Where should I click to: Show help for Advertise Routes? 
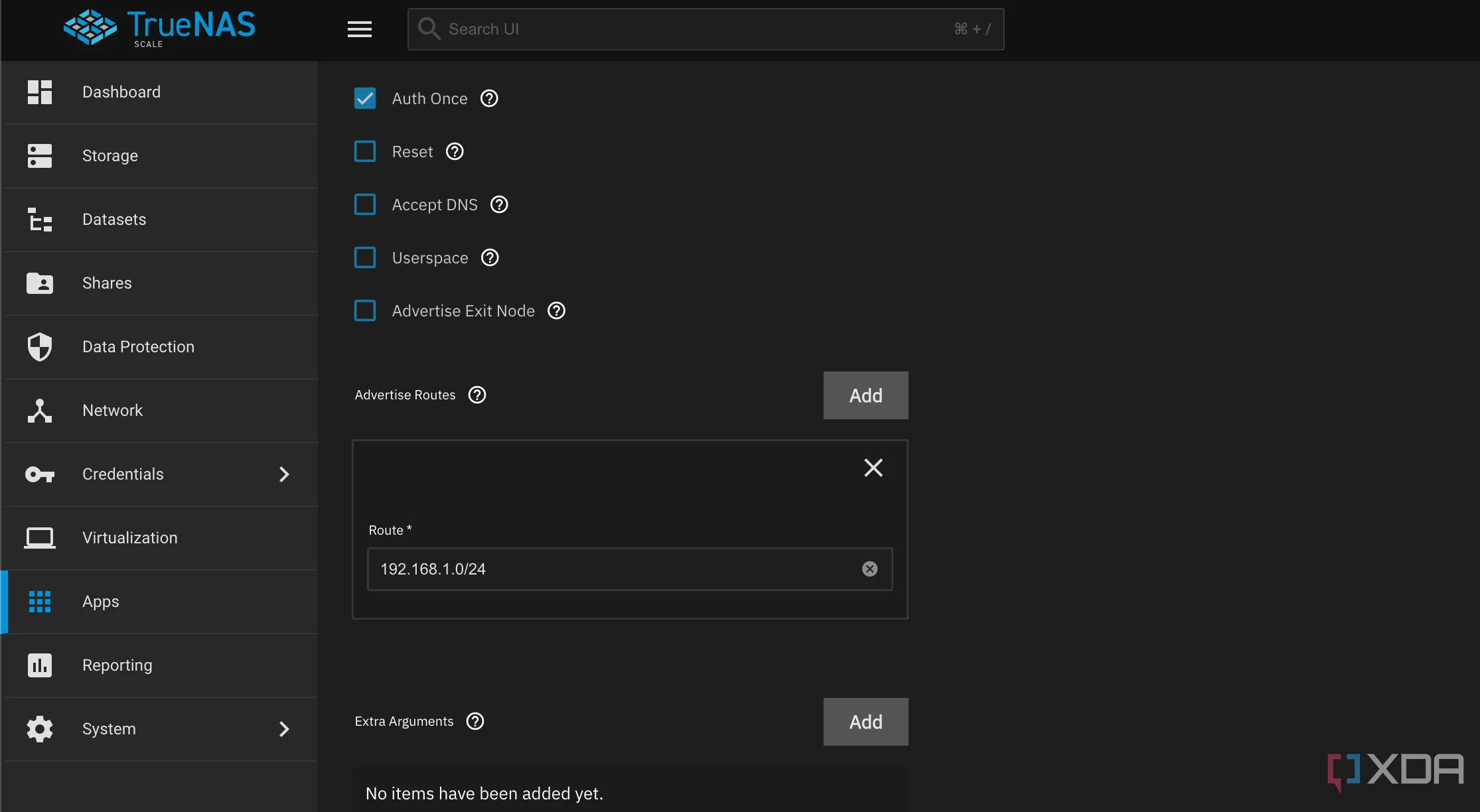tap(477, 395)
